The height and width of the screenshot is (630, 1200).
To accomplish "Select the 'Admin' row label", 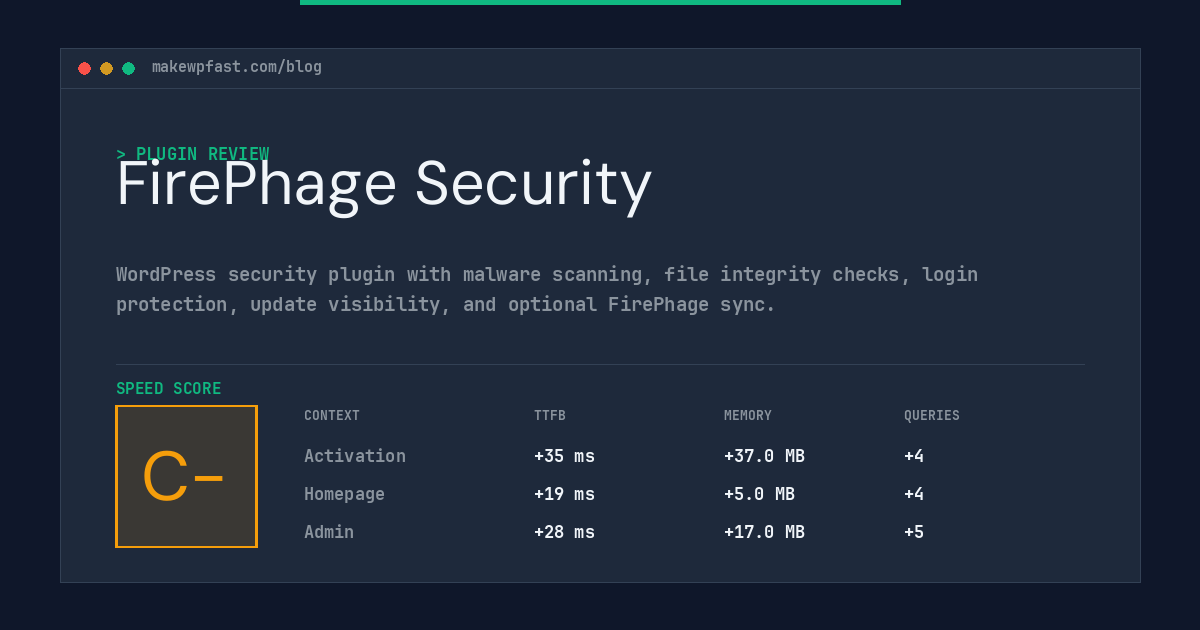I will (x=329, y=532).
